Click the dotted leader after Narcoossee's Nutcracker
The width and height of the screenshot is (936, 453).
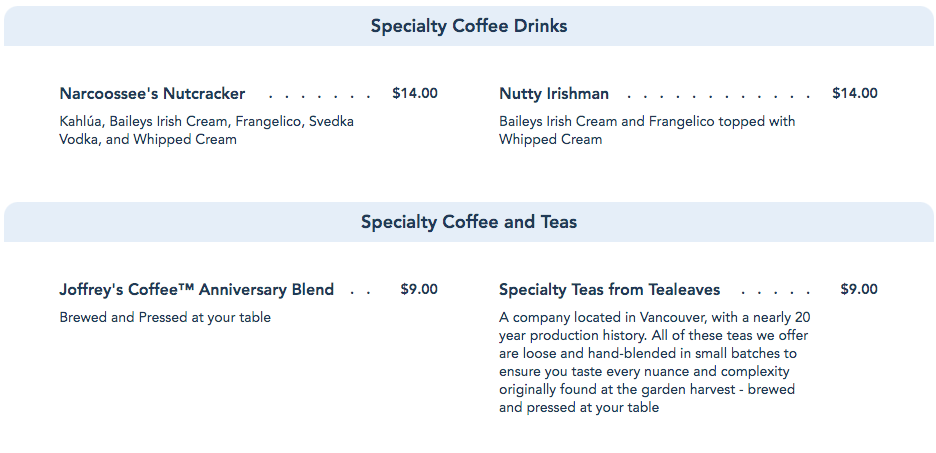pyautogui.click(x=319, y=96)
